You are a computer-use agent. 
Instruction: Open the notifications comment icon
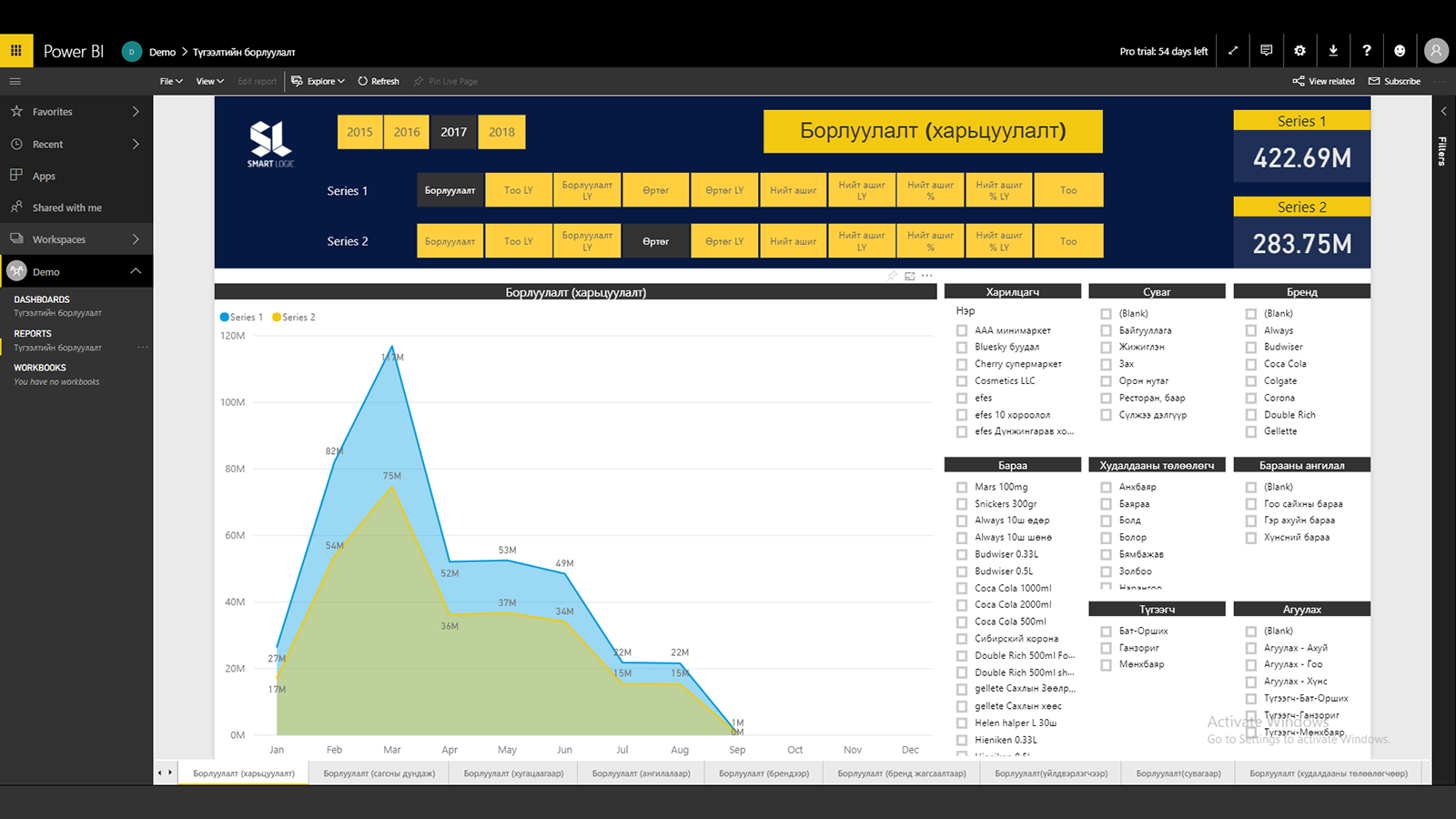point(1266,51)
